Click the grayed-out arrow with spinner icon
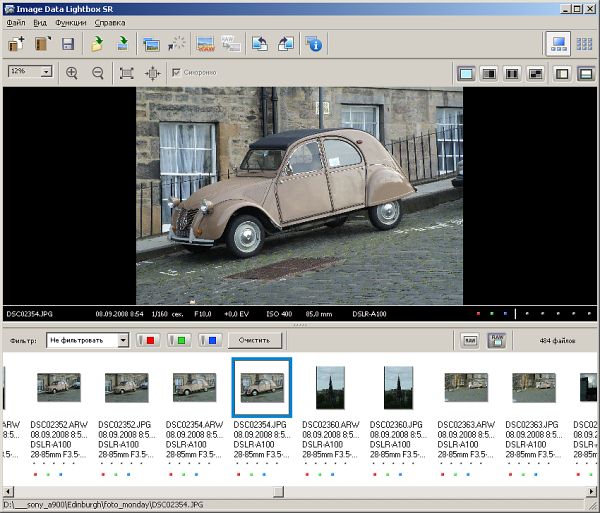 [176, 44]
